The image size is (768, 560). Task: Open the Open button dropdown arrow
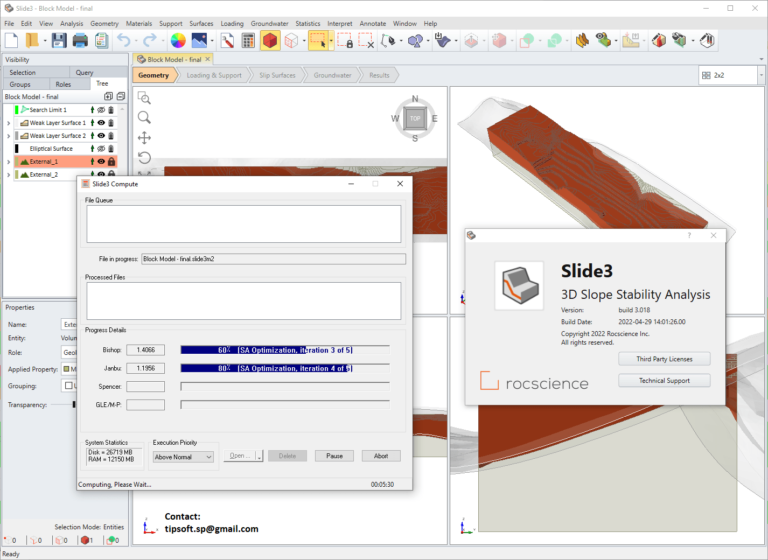pyautogui.click(x=260, y=456)
